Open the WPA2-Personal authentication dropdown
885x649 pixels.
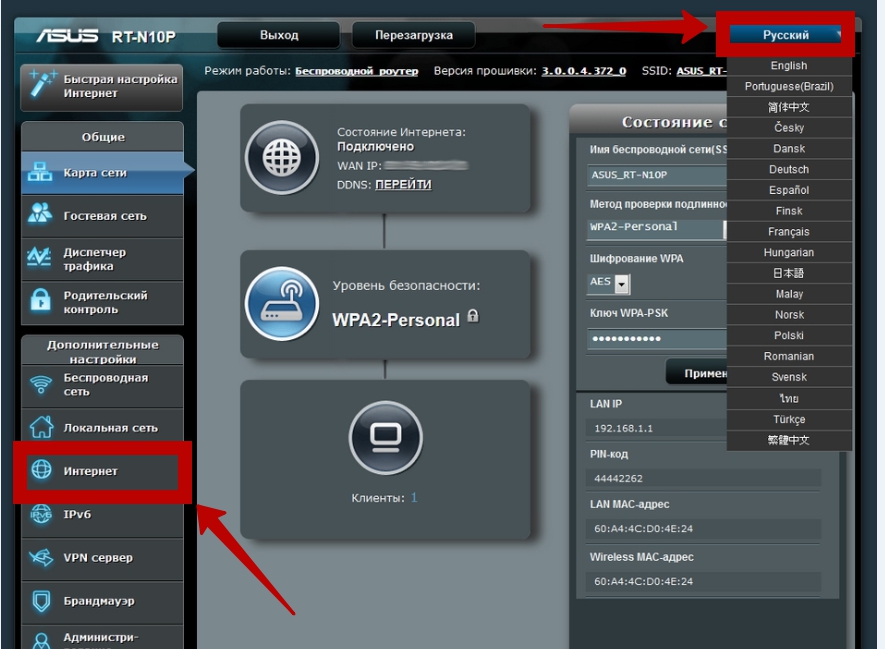[657, 228]
